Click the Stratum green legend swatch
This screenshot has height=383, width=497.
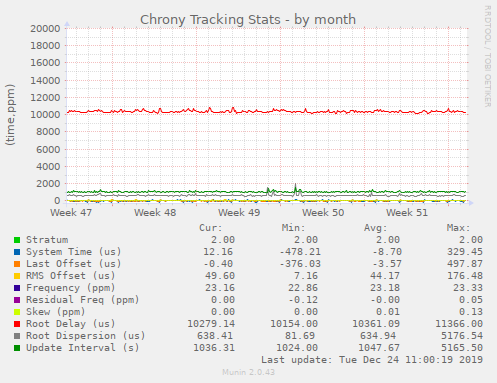(17, 240)
